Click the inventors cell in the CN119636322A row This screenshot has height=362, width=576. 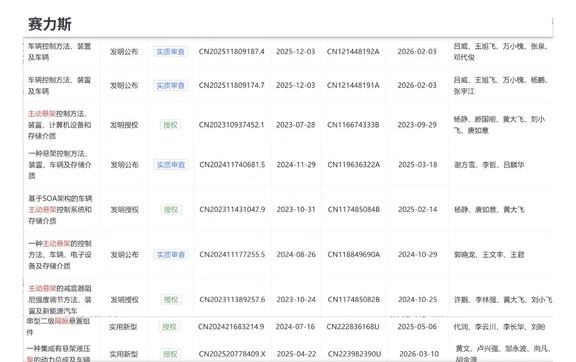pos(489,165)
